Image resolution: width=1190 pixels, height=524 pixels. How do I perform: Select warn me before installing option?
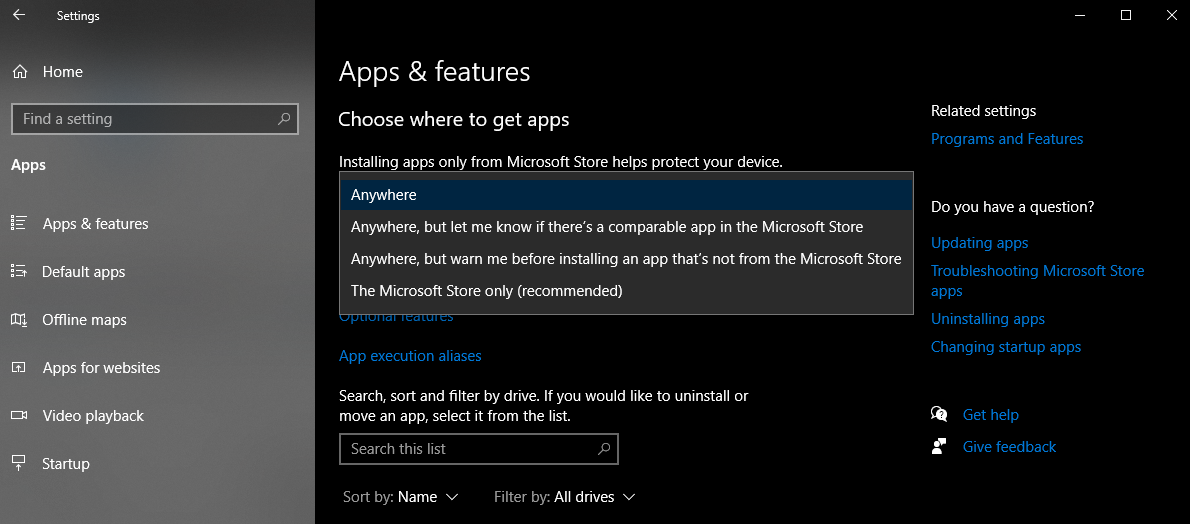pos(626,259)
